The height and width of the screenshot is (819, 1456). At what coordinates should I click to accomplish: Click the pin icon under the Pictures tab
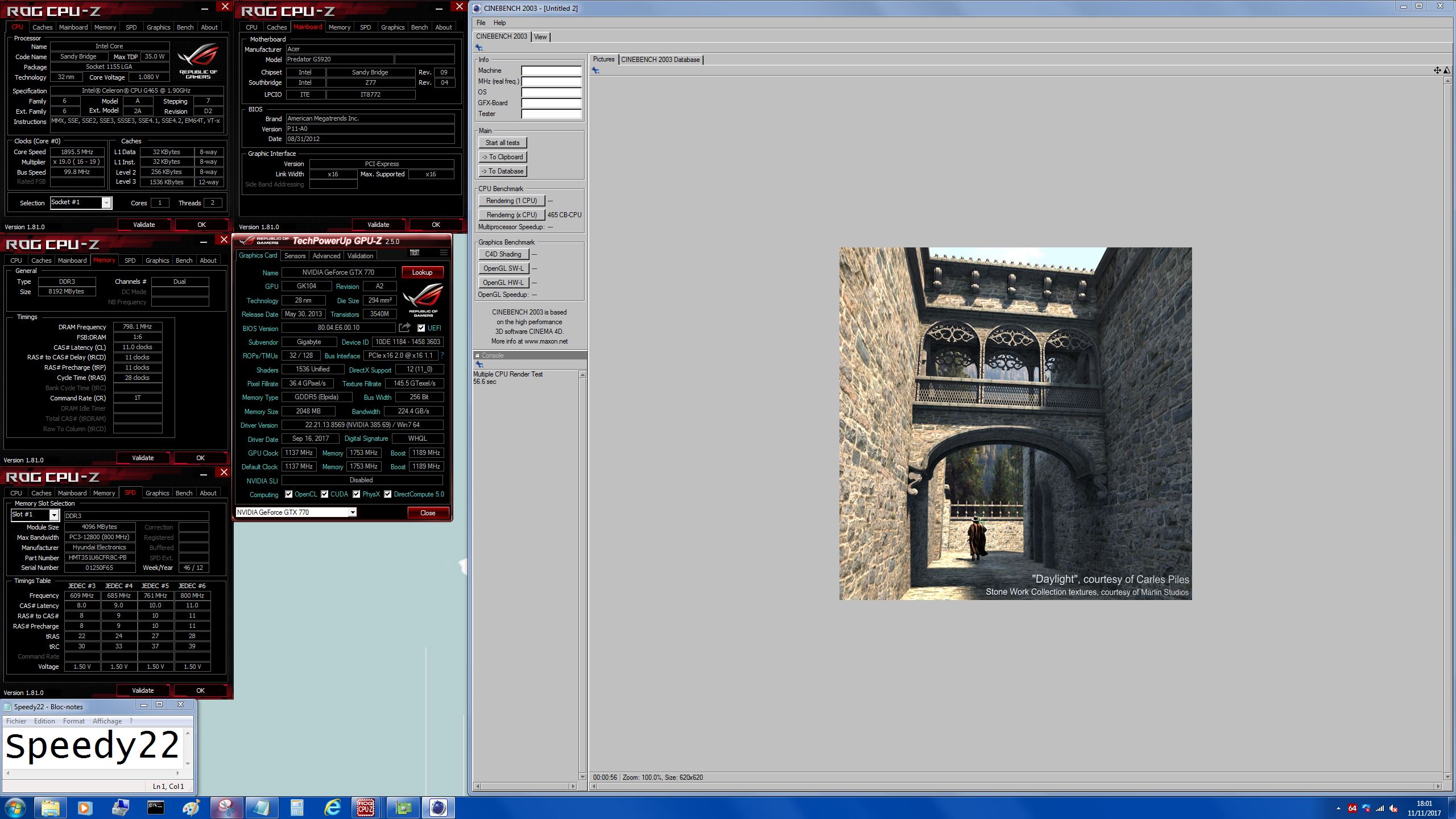coord(595,71)
